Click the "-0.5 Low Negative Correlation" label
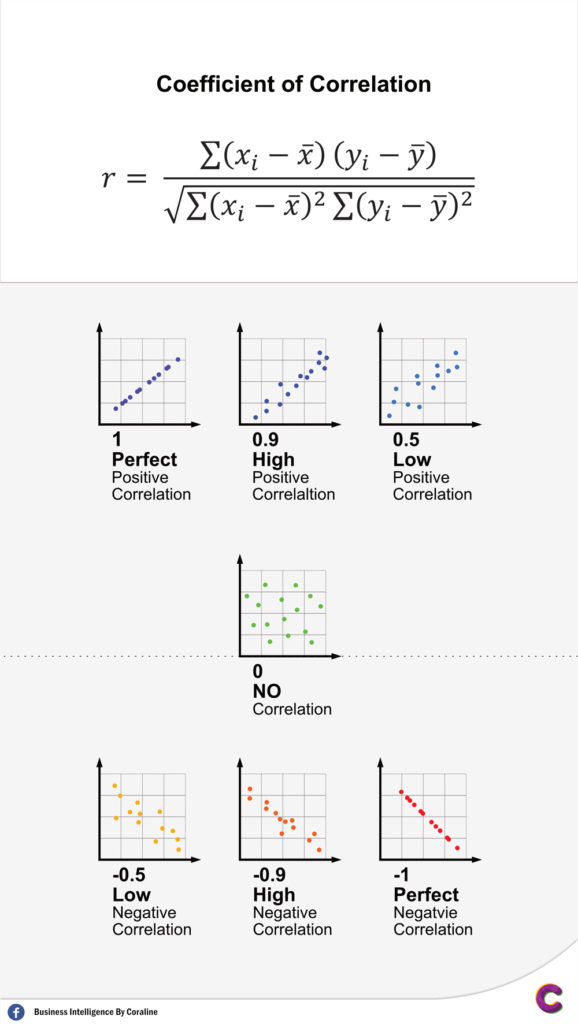Screen dimensions: 578x1024 click(x=152, y=903)
